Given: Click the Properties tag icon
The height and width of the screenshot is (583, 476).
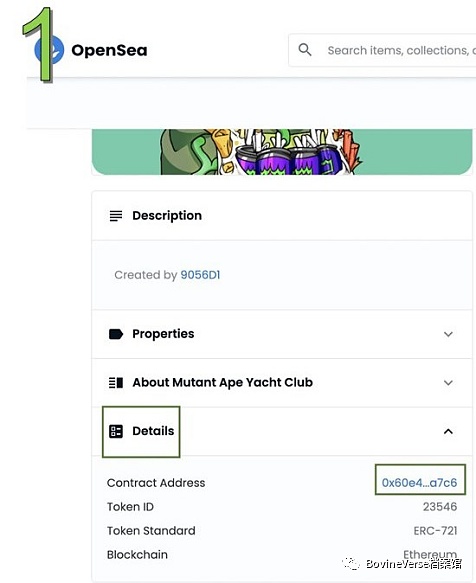Looking at the screenshot, I should pyautogui.click(x=116, y=334).
